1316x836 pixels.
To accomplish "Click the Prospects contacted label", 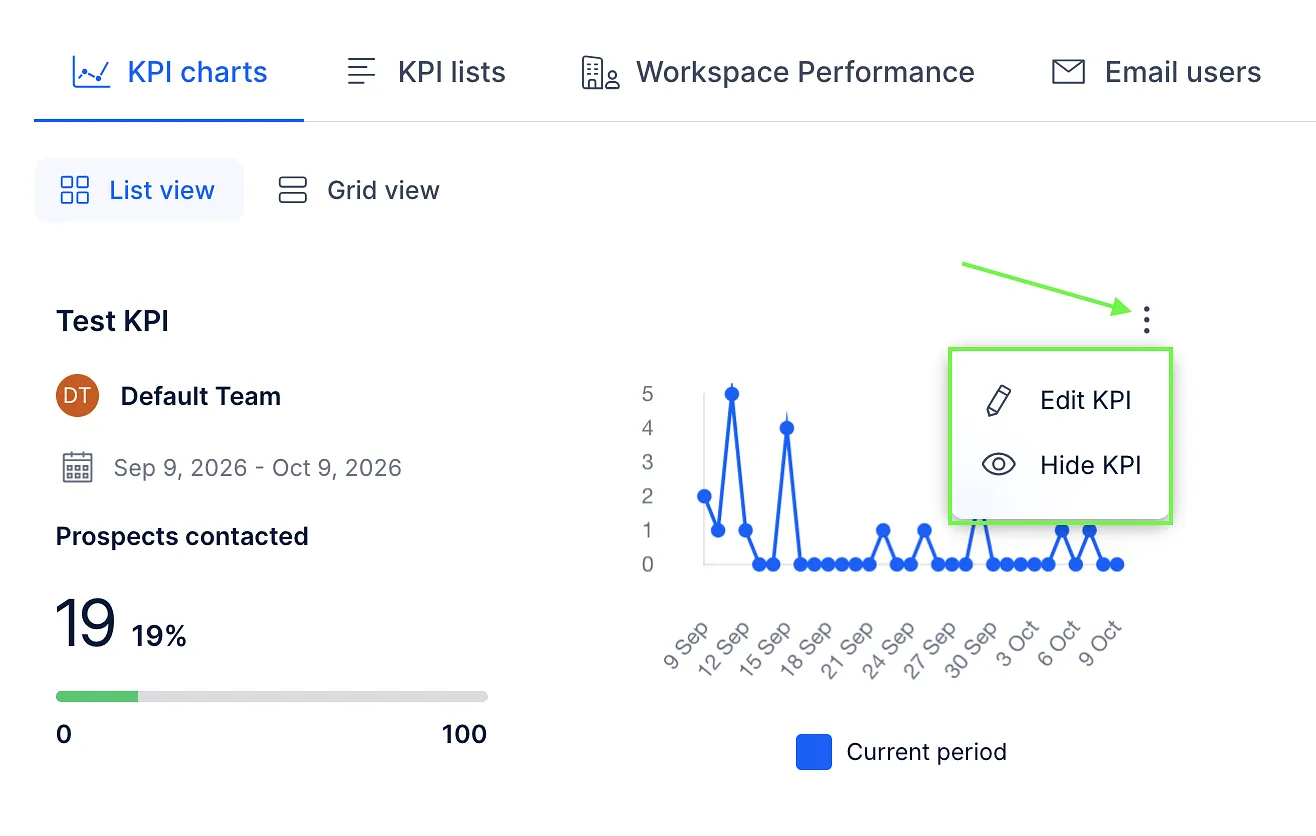I will click(182, 536).
